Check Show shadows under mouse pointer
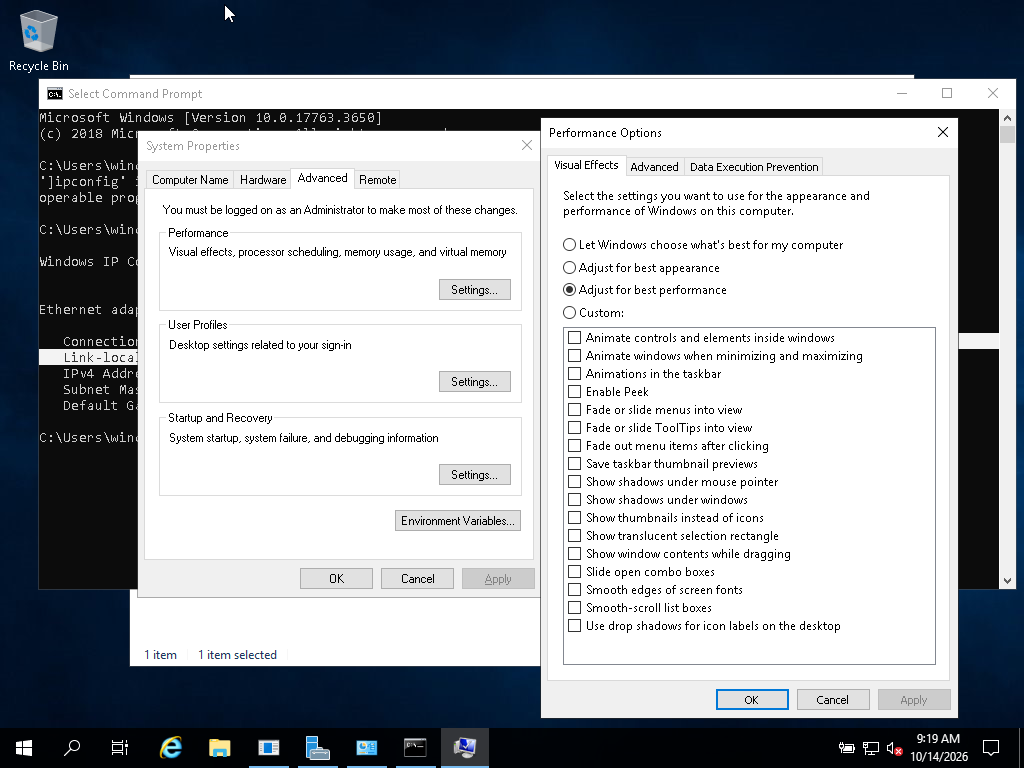 click(x=575, y=482)
